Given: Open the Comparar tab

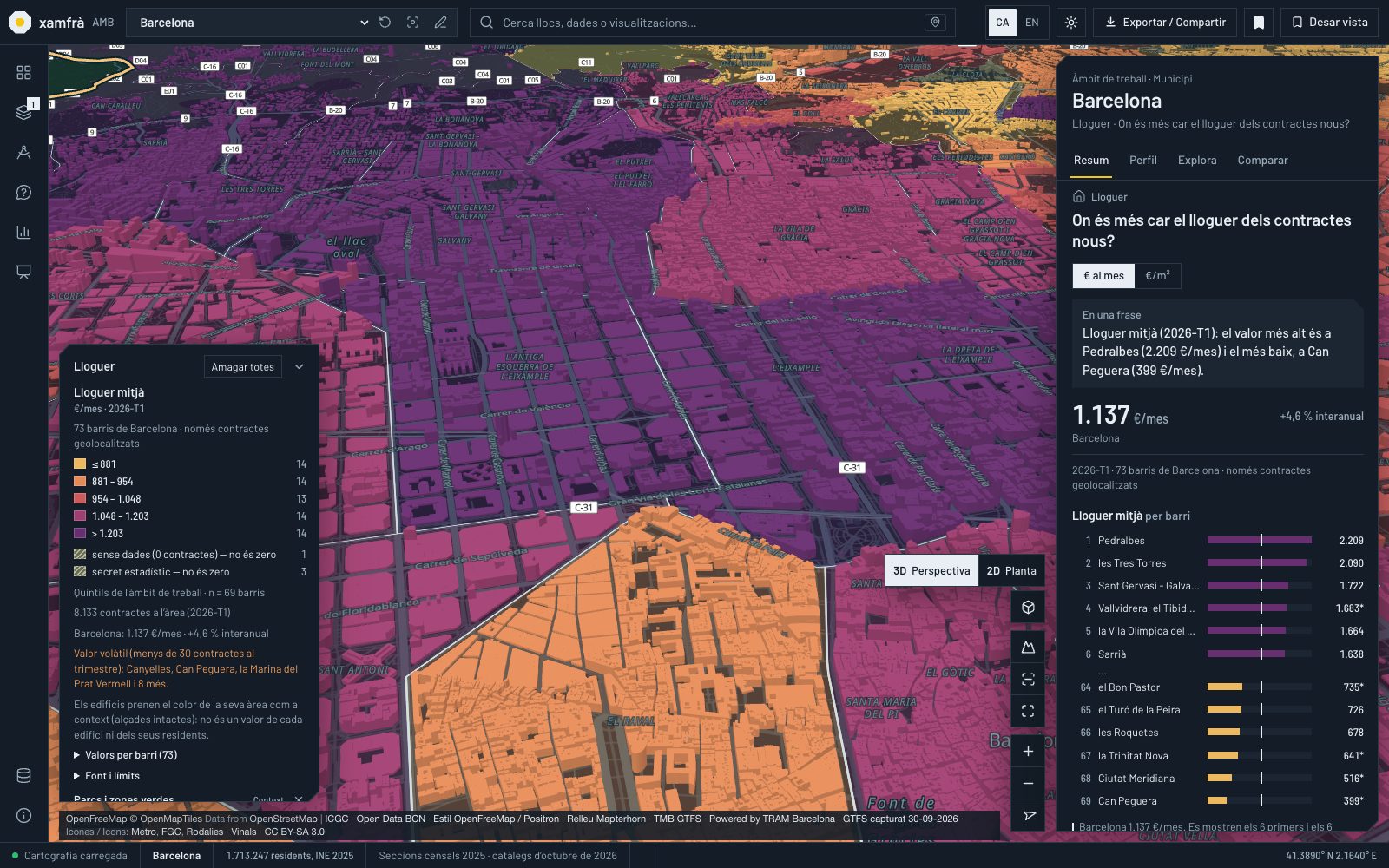Looking at the screenshot, I should (1262, 161).
